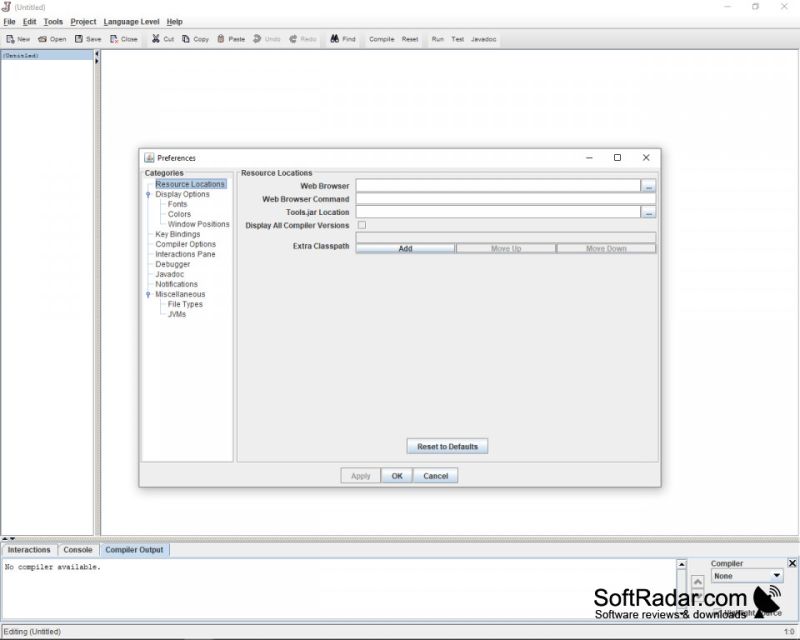Image resolution: width=800 pixels, height=640 pixels.
Task: Enable Display All Compiler Versions
Action: pos(361,225)
